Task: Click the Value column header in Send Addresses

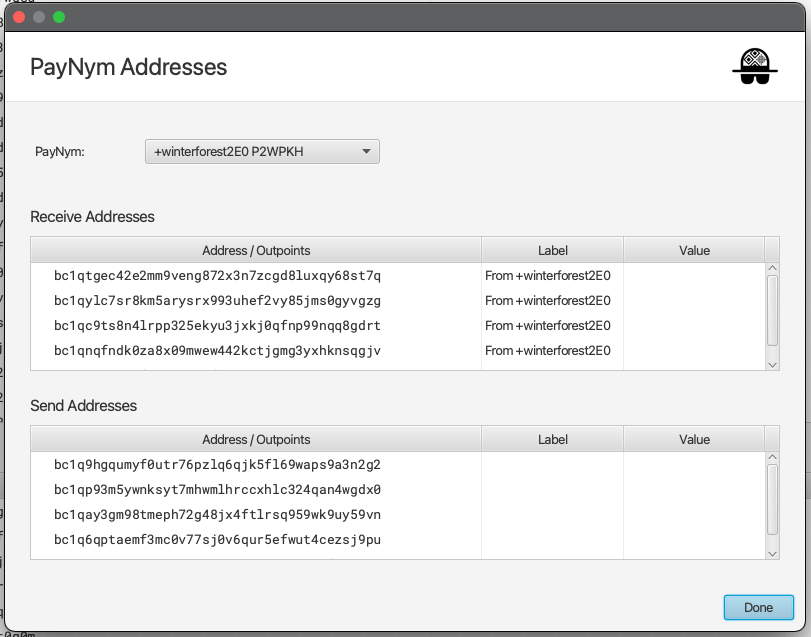Action: [x=695, y=439]
